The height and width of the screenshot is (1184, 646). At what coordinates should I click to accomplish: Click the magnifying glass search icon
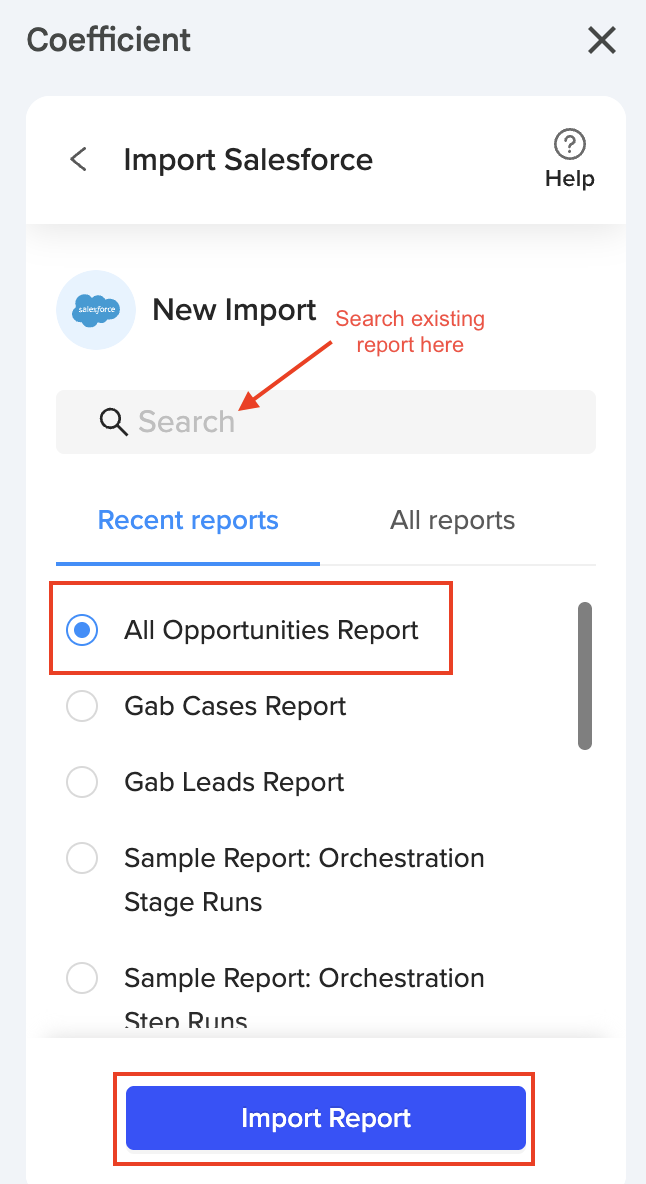[114, 422]
